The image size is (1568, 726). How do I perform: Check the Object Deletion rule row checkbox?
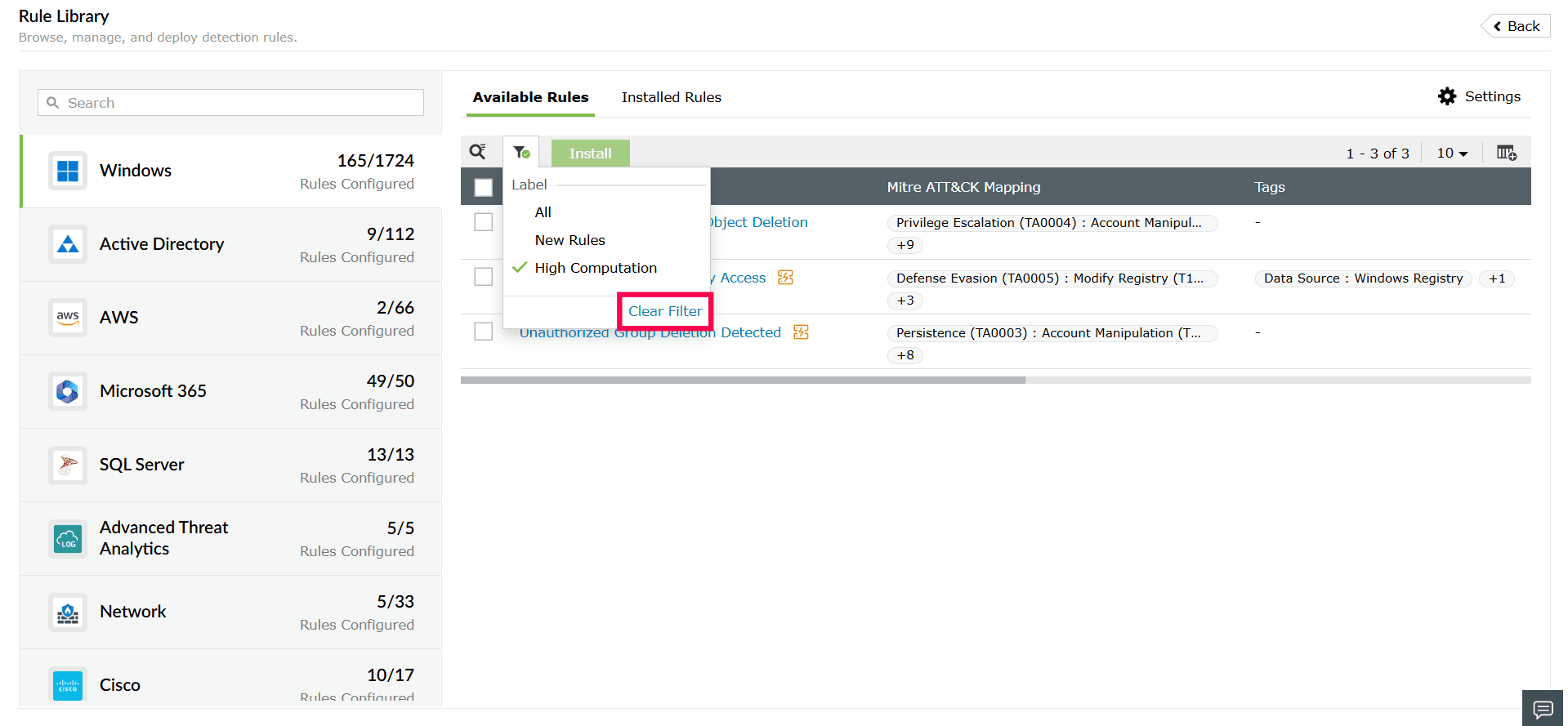[x=484, y=222]
